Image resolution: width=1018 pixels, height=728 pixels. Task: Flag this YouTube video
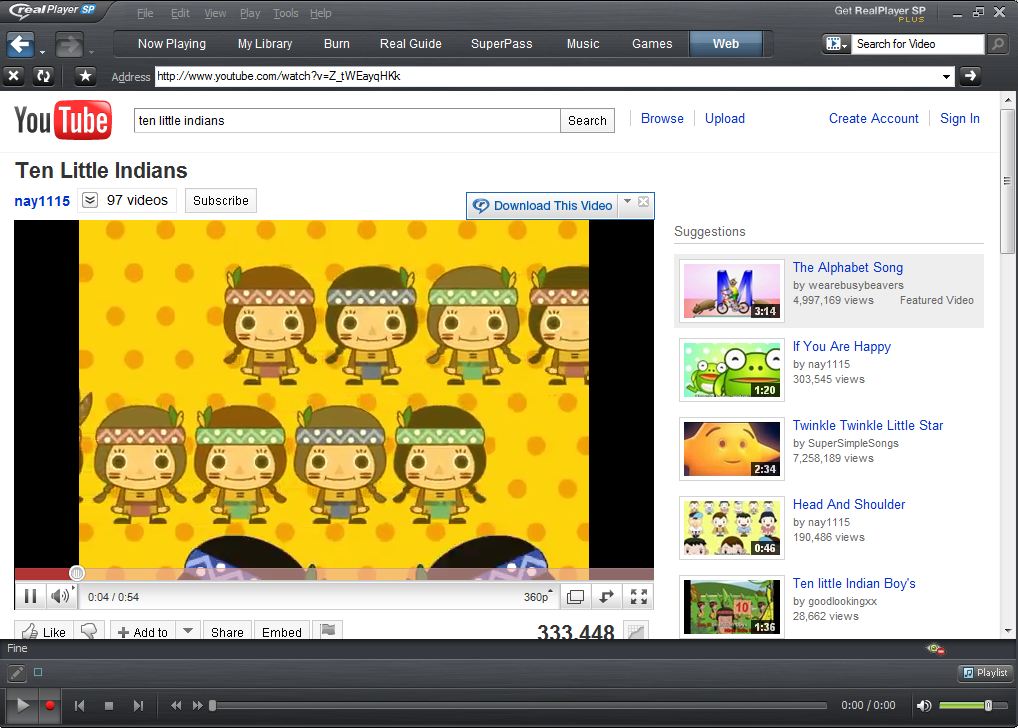click(x=328, y=630)
